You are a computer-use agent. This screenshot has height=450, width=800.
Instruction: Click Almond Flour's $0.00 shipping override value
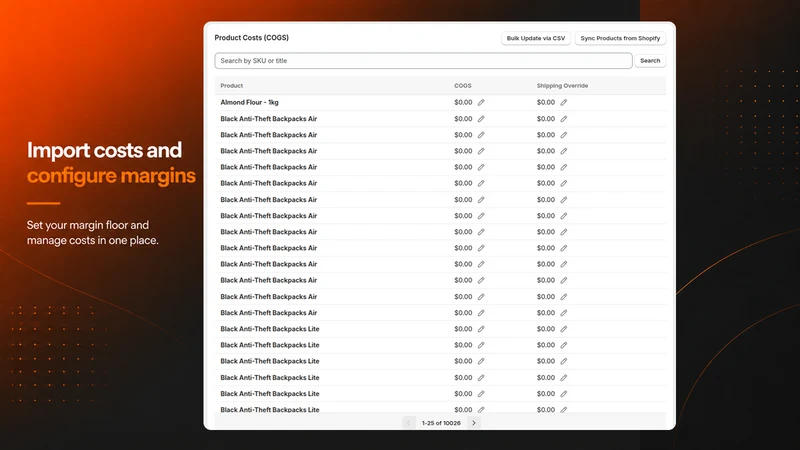pyautogui.click(x=546, y=103)
